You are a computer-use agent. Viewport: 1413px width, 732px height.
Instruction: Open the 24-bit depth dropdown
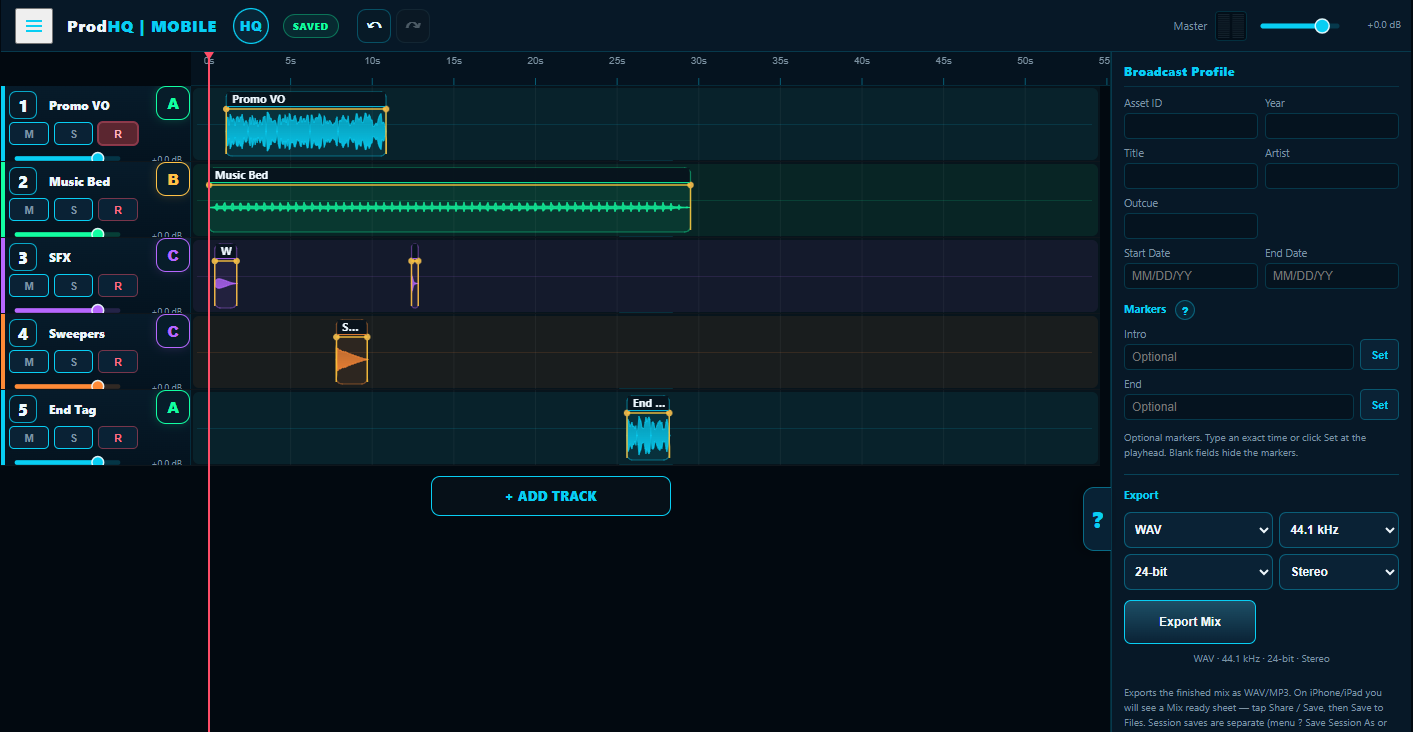click(1198, 572)
